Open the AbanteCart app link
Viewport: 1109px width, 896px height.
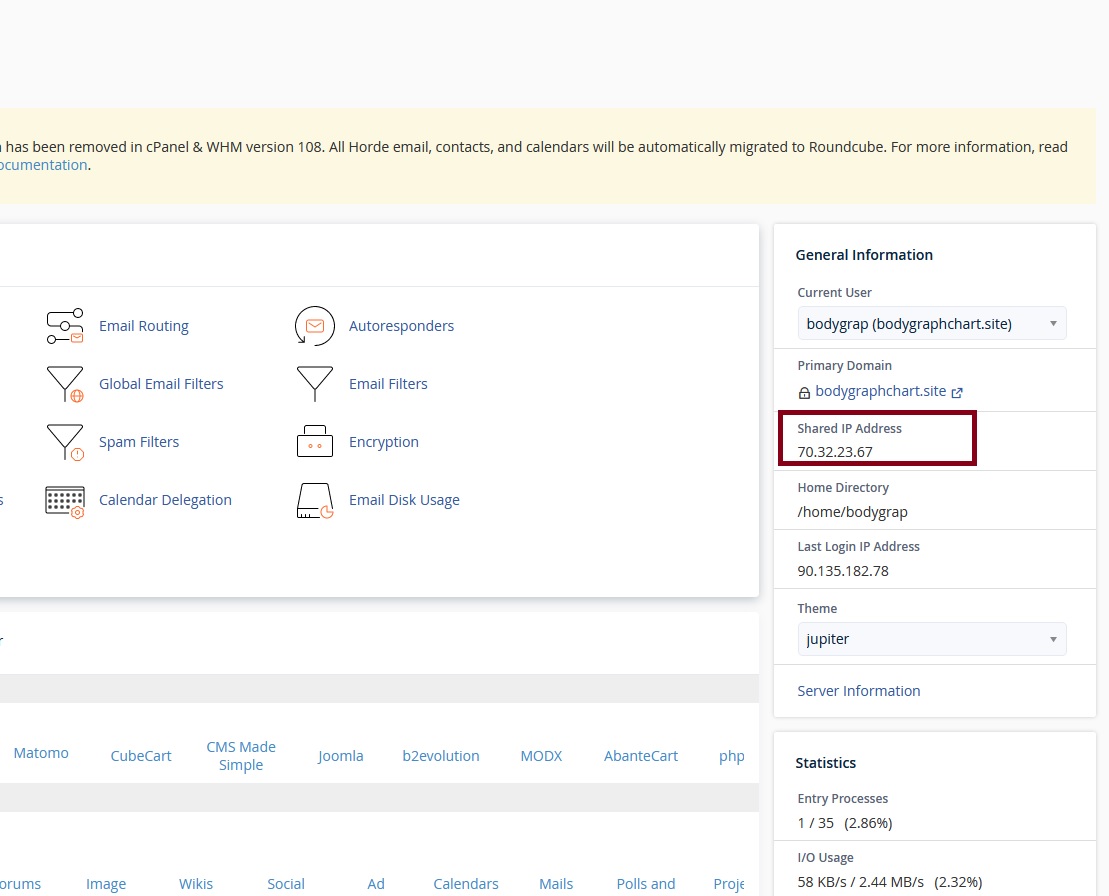[641, 756]
